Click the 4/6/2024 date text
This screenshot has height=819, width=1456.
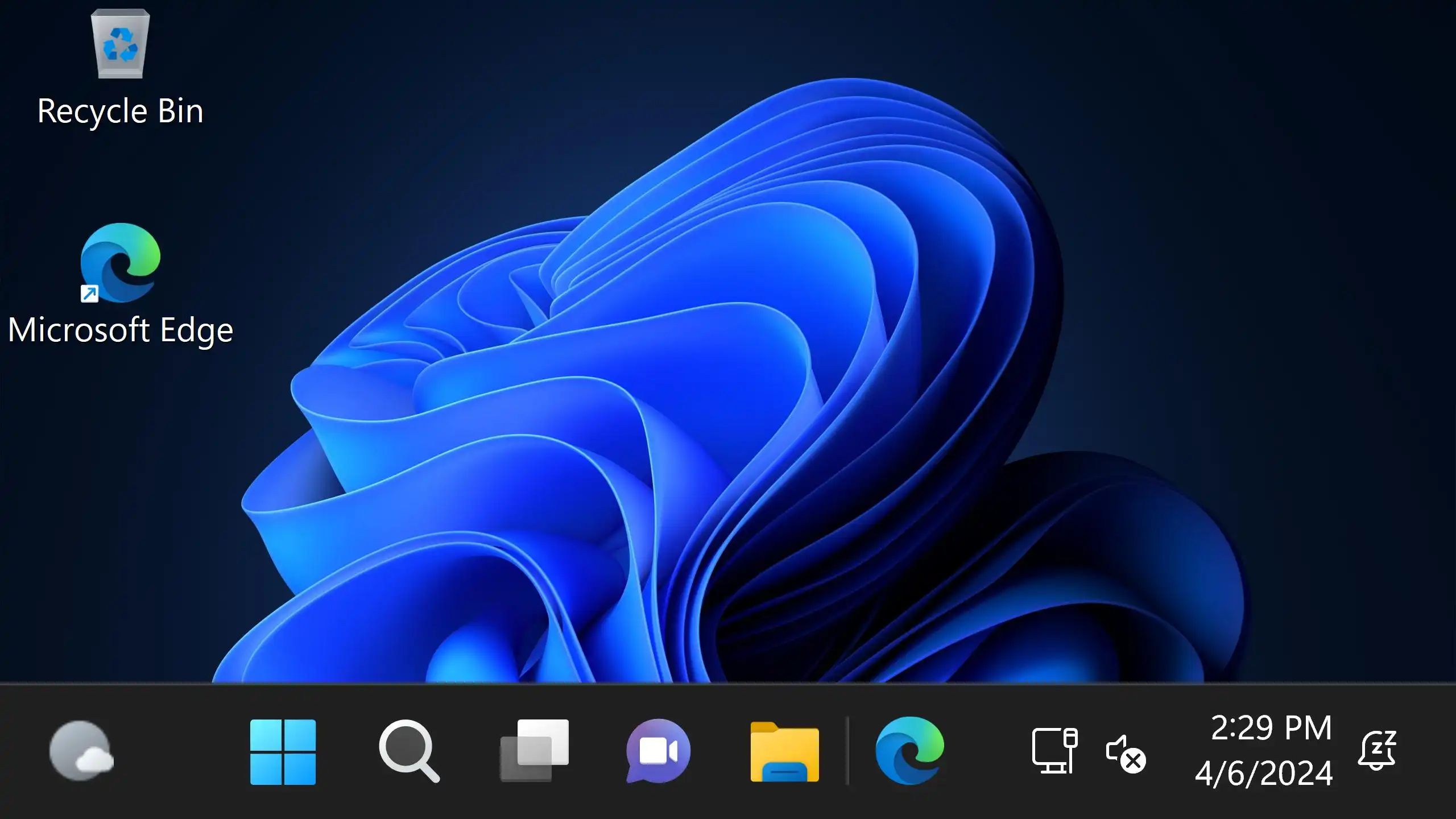click(x=1264, y=773)
